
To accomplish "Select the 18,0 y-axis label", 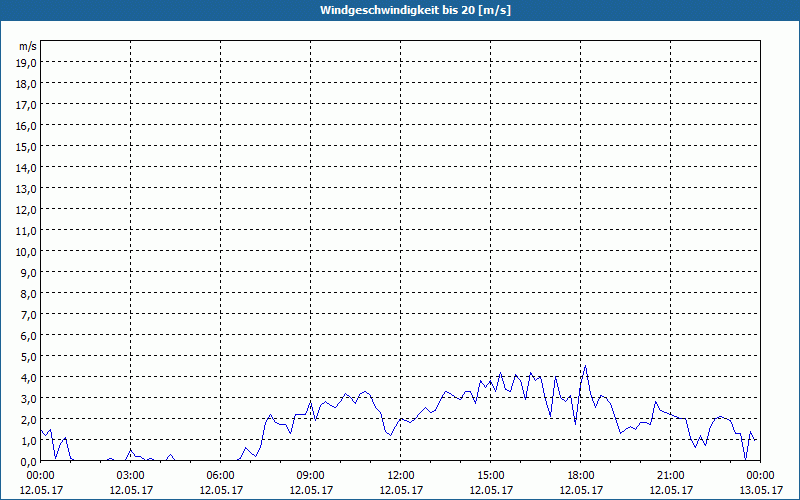I will 28,84.
